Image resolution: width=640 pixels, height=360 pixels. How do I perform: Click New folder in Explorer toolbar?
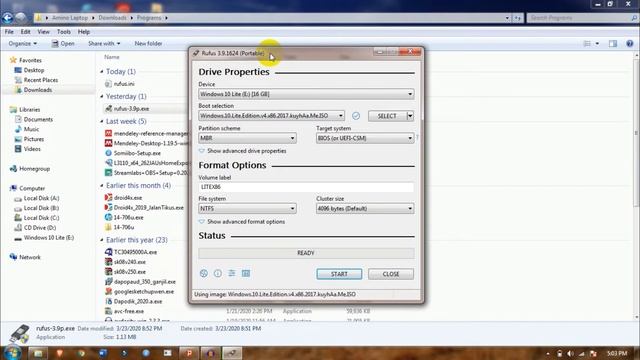(148, 43)
